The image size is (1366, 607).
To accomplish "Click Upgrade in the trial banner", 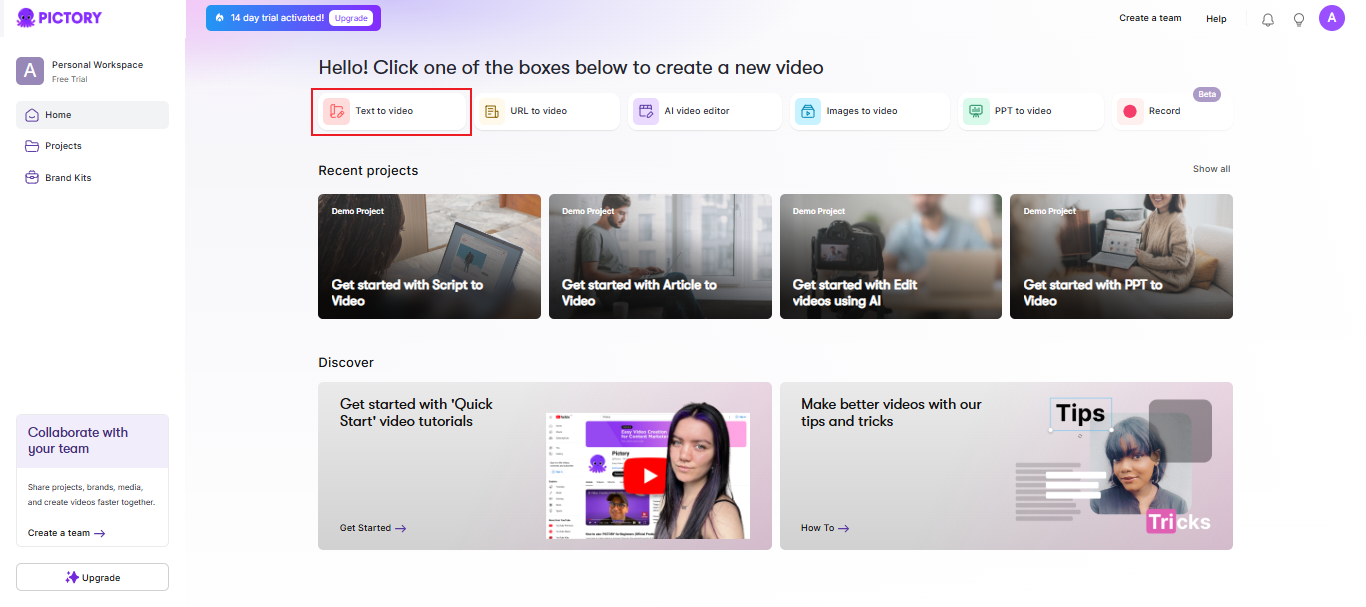I will coord(351,18).
